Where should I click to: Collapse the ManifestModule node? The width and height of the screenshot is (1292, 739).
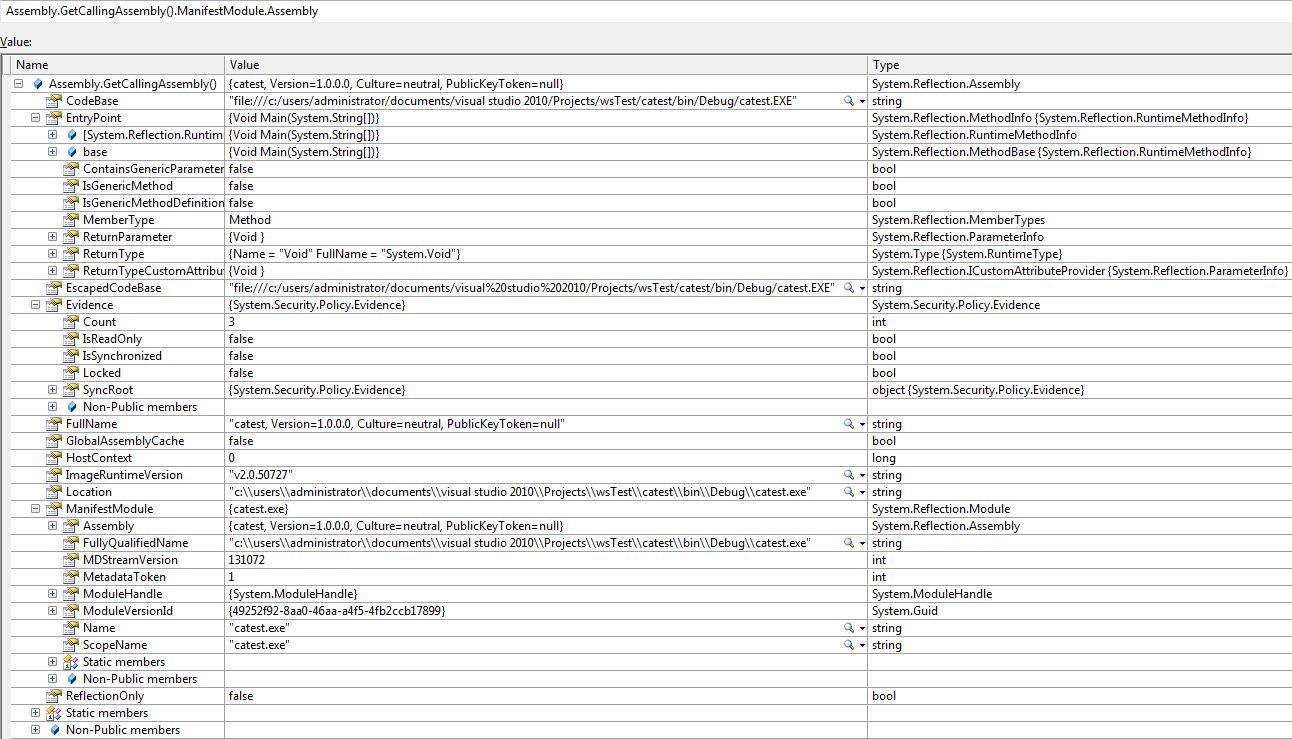point(36,509)
